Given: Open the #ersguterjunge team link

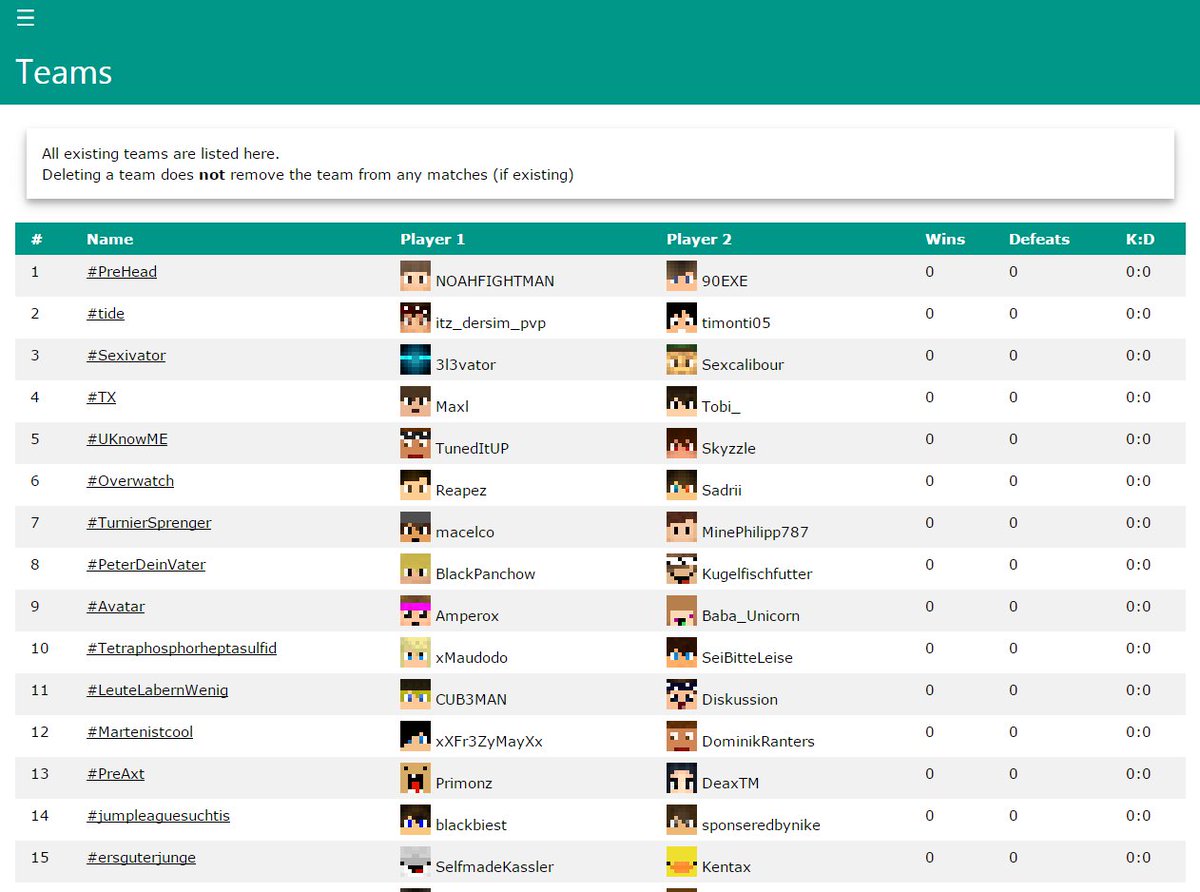Looking at the screenshot, I should (x=141, y=859).
